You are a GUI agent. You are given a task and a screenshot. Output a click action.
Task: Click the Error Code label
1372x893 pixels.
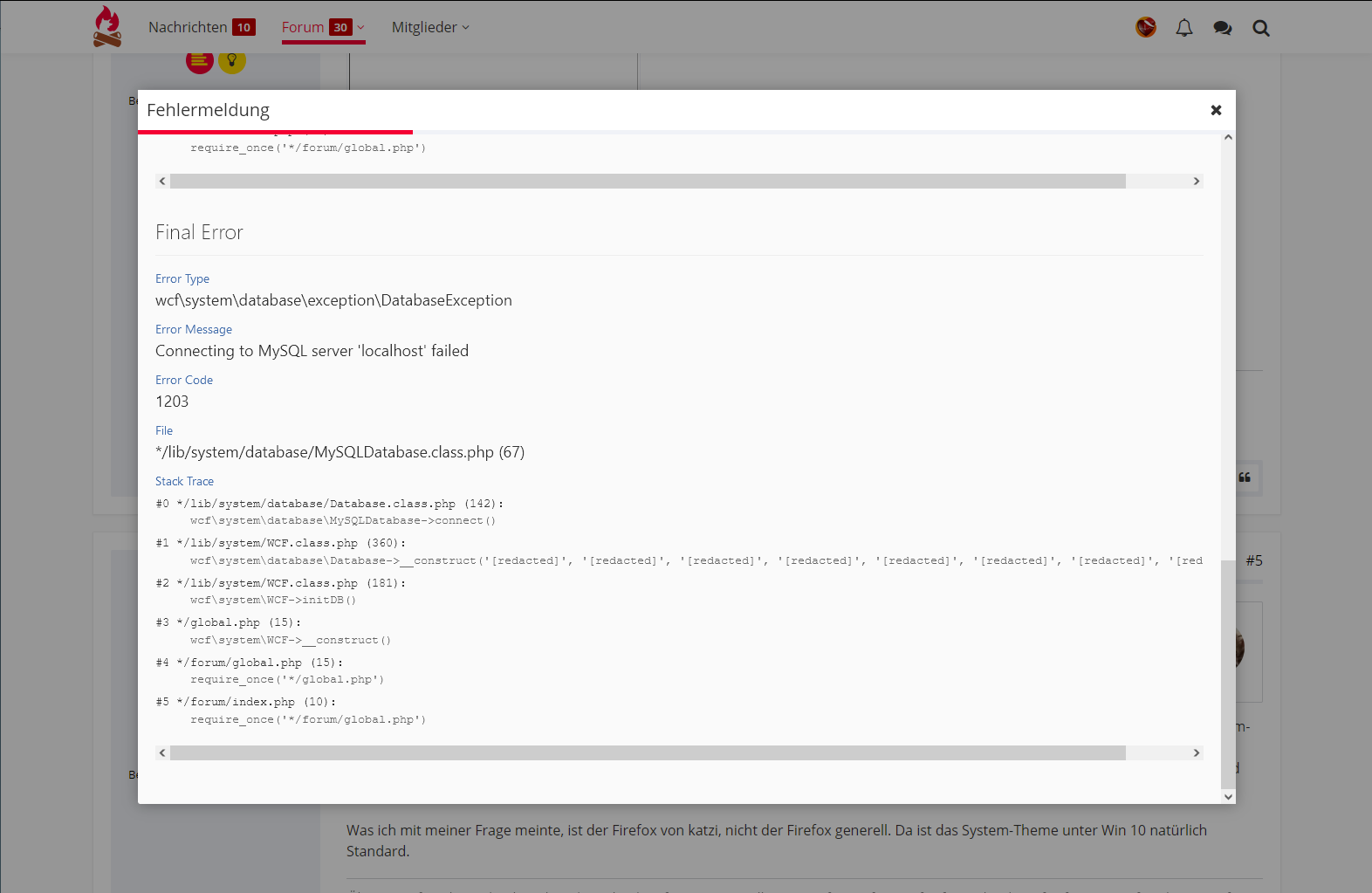tap(184, 380)
